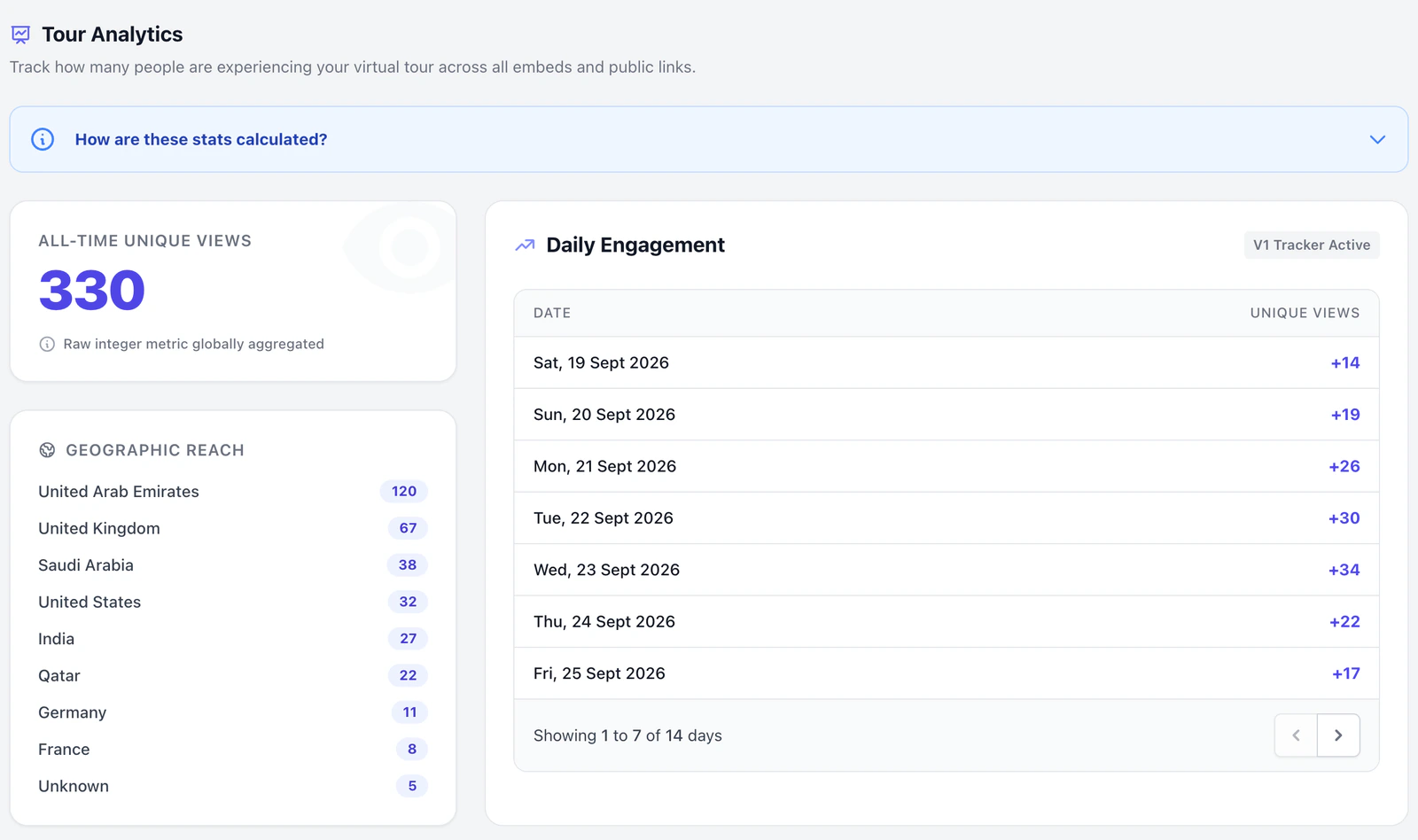This screenshot has width=1418, height=840.
Task: Go to previous page of daily engagement
Action: 1296,735
